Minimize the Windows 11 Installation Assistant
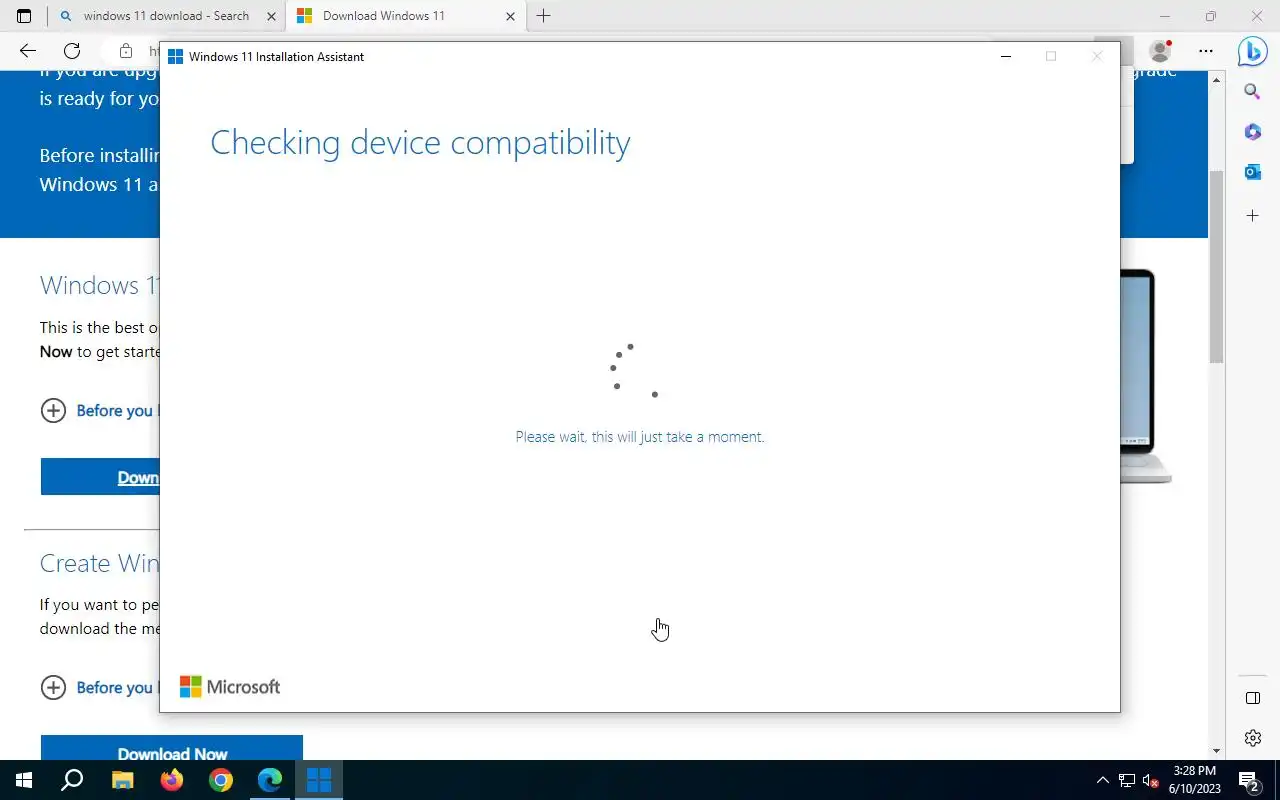The width and height of the screenshot is (1280, 800). (x=1006, y=57)
